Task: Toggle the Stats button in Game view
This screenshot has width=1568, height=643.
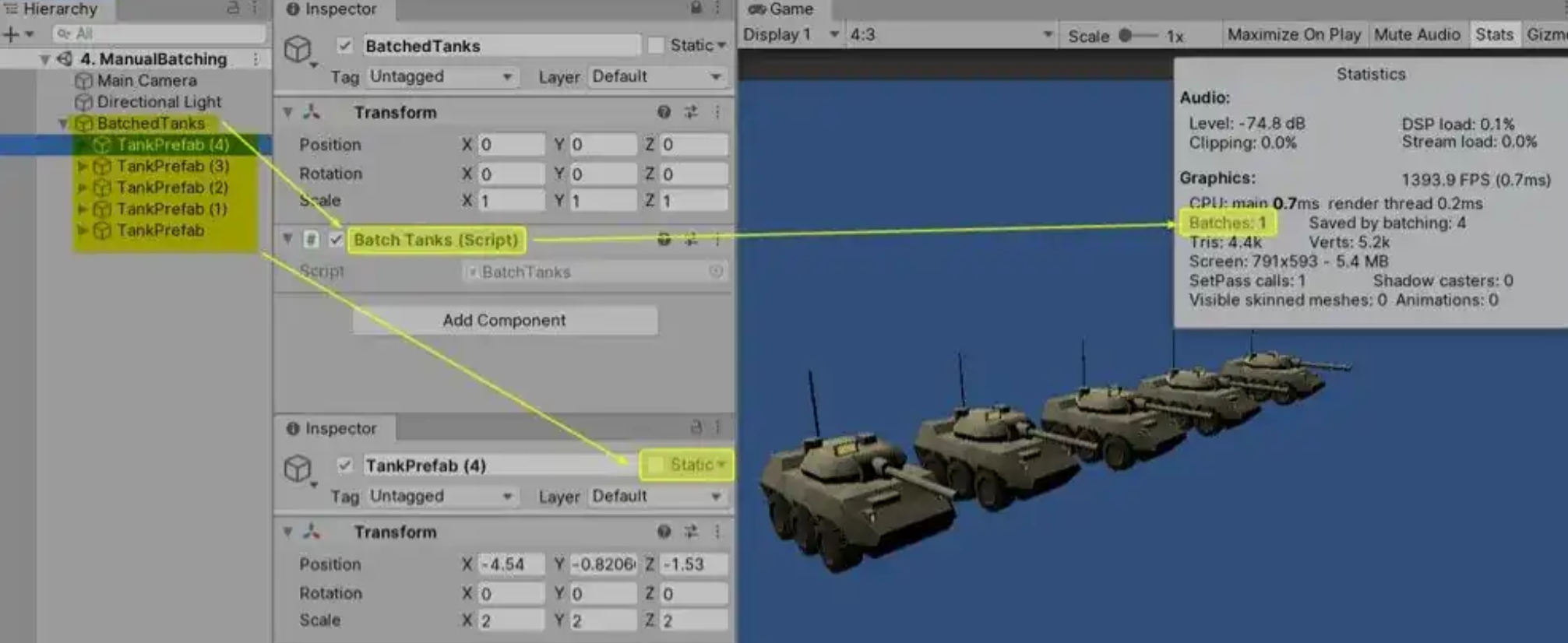Action: pyautogui.click(x=1493, y=35)
